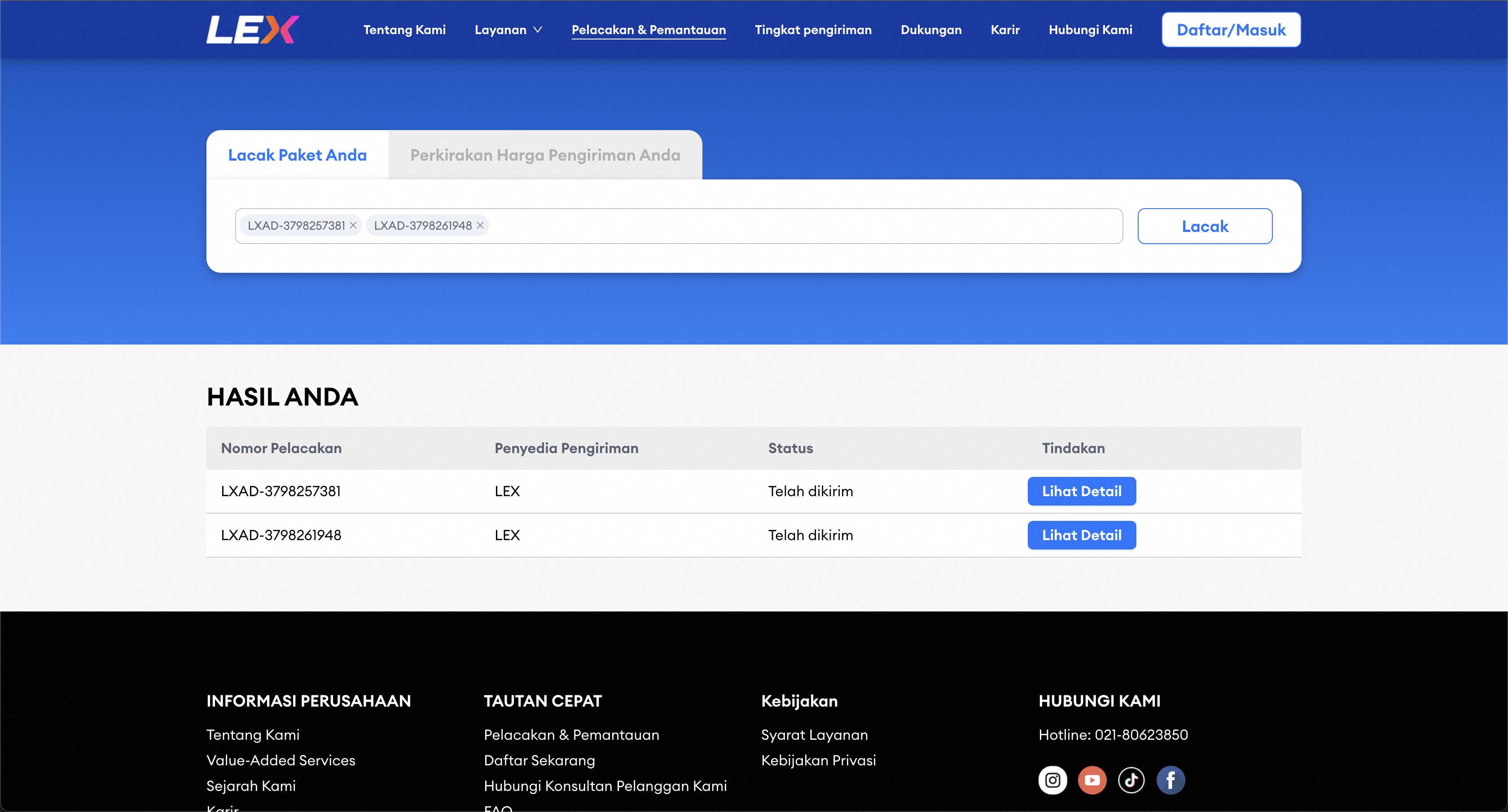Expand the Layanan dropdown menu
Screen dimensions: 1508x812
(508, 30)
